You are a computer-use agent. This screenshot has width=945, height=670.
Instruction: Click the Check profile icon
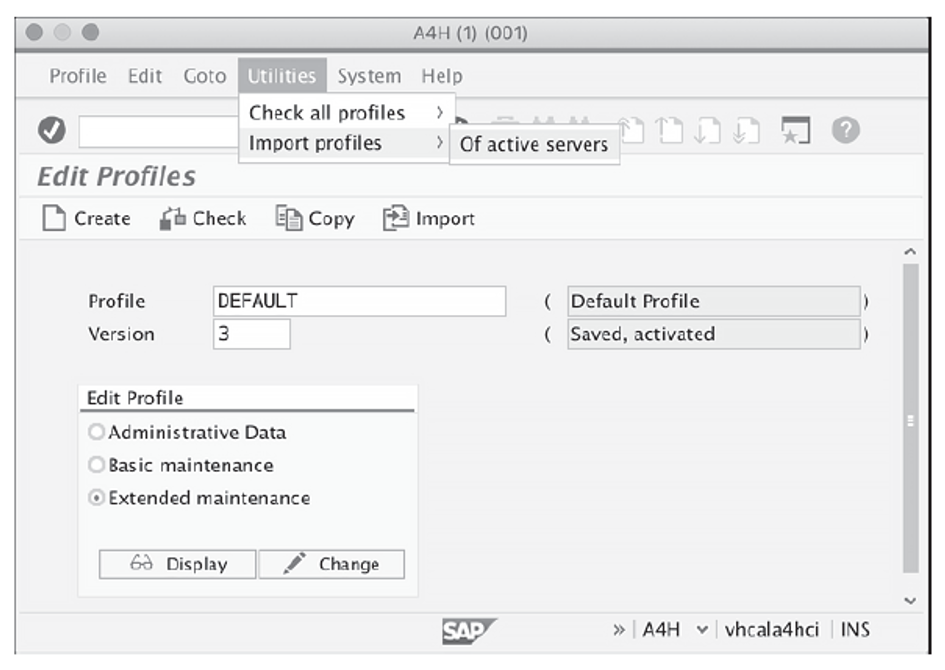[172, 218]
